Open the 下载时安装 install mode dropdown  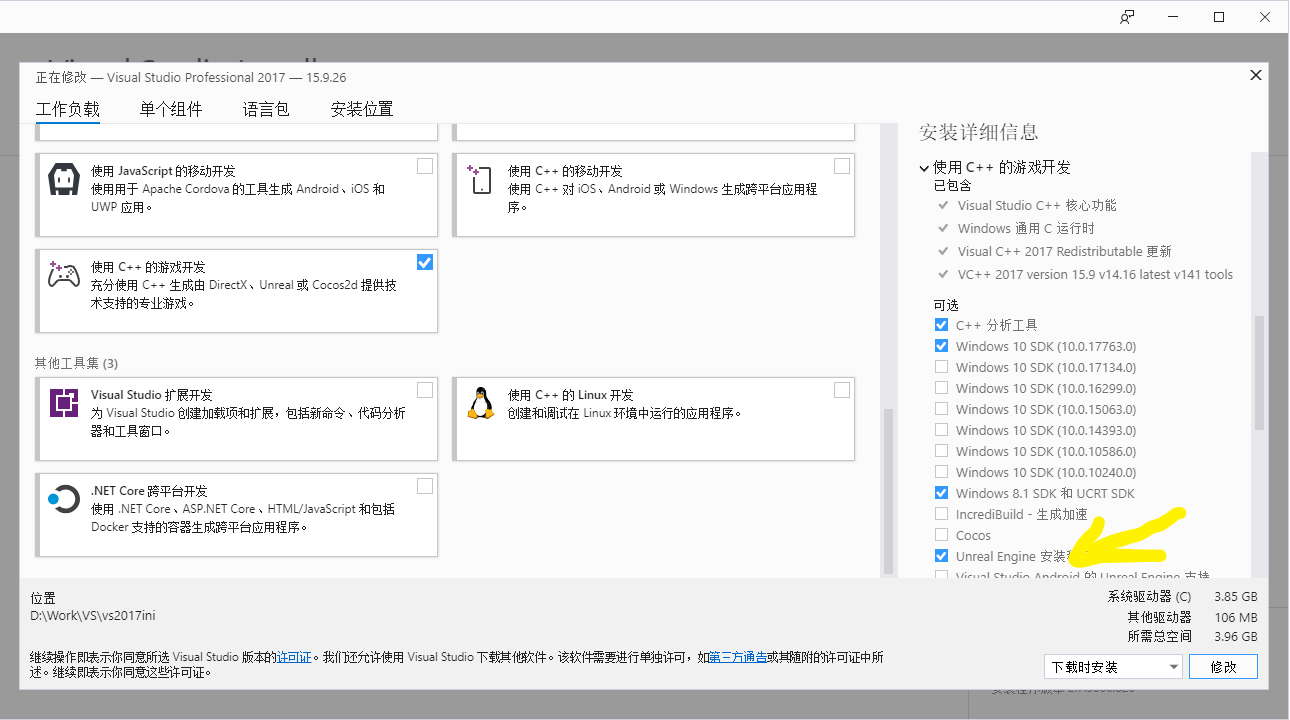pyautogui.click(x=1112, y=667)
